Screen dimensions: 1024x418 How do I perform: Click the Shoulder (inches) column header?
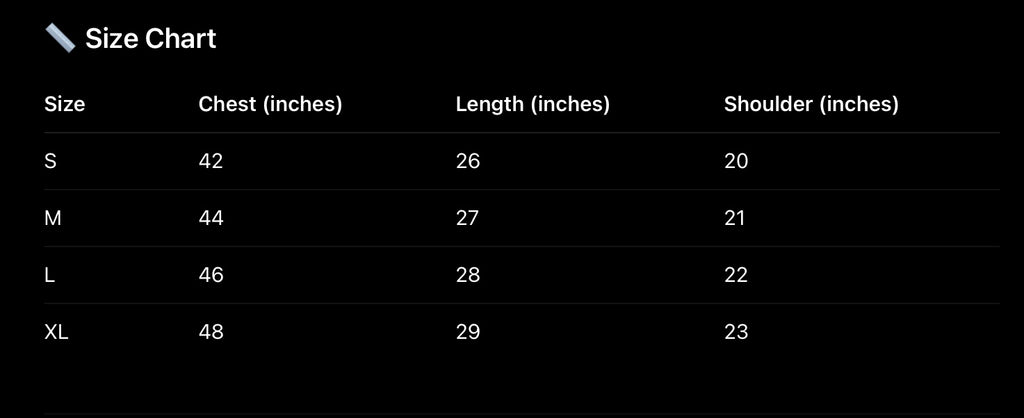(811, 104)
